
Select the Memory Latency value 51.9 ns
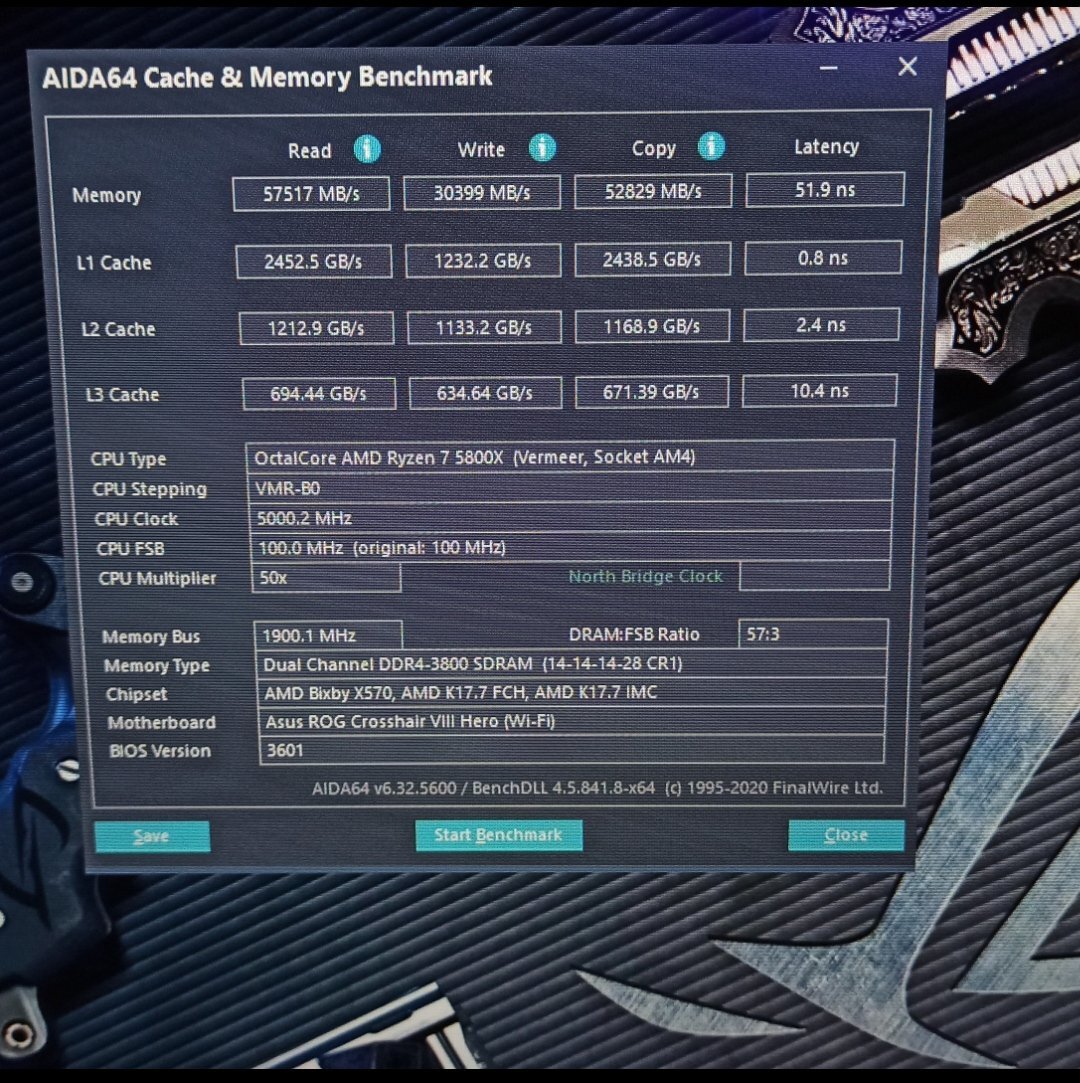825,189
